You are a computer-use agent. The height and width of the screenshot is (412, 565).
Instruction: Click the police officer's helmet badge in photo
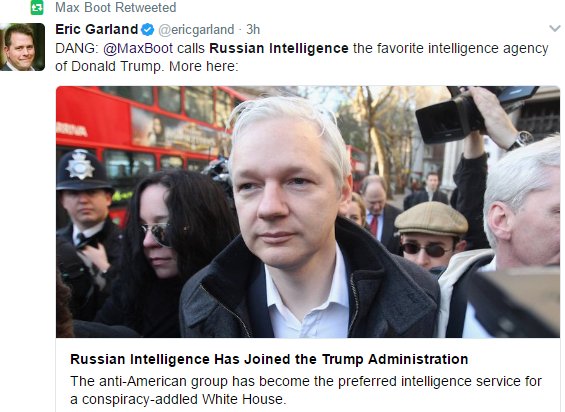coord(80,165)
